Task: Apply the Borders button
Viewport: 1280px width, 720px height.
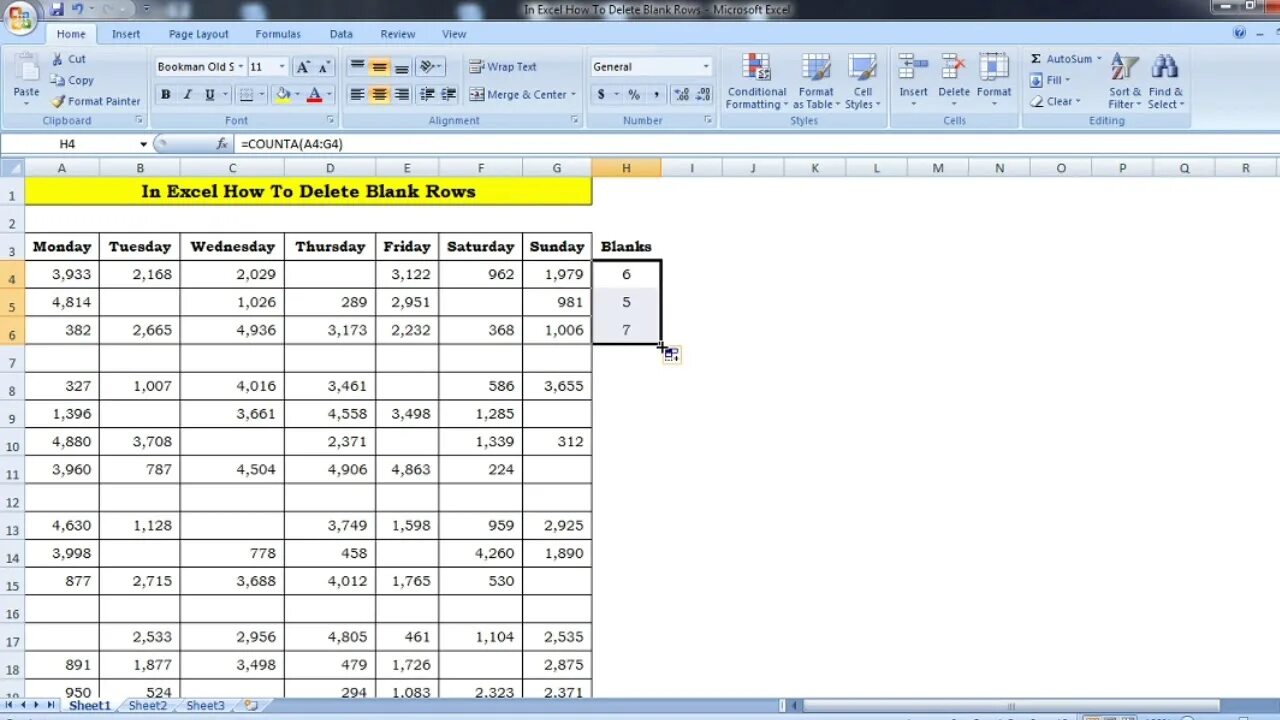Action: tap(248, 95)
